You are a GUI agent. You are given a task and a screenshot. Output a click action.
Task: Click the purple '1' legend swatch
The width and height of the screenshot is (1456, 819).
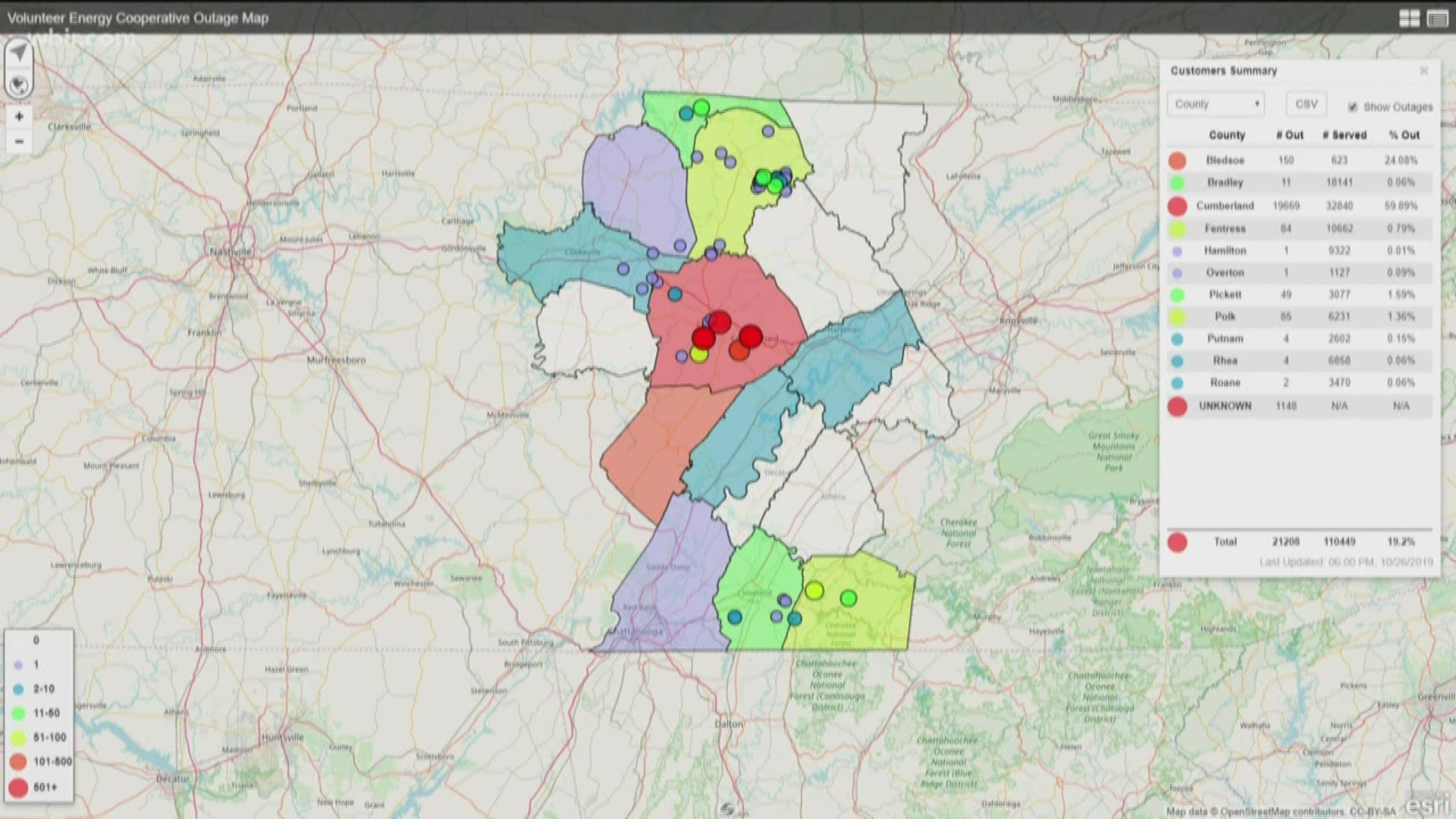click(x=18, y=665)
